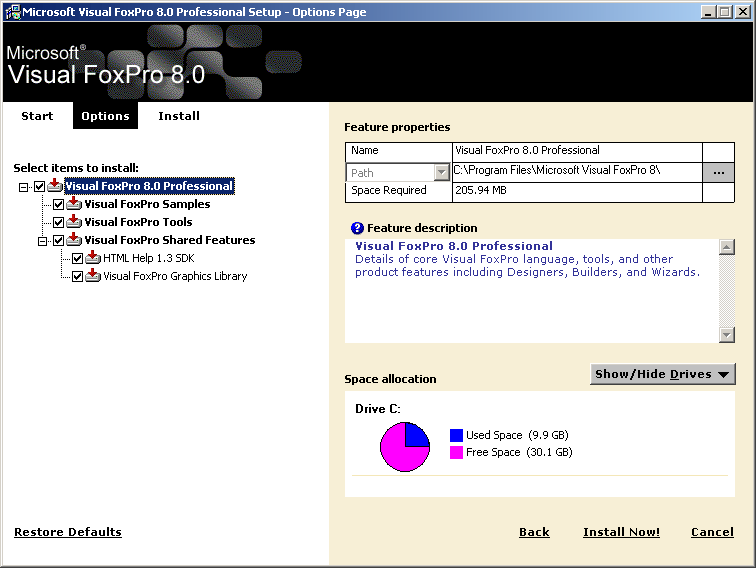Uncheck the HTML Help 1.3 SDK checkbox

tap(77, 258)
